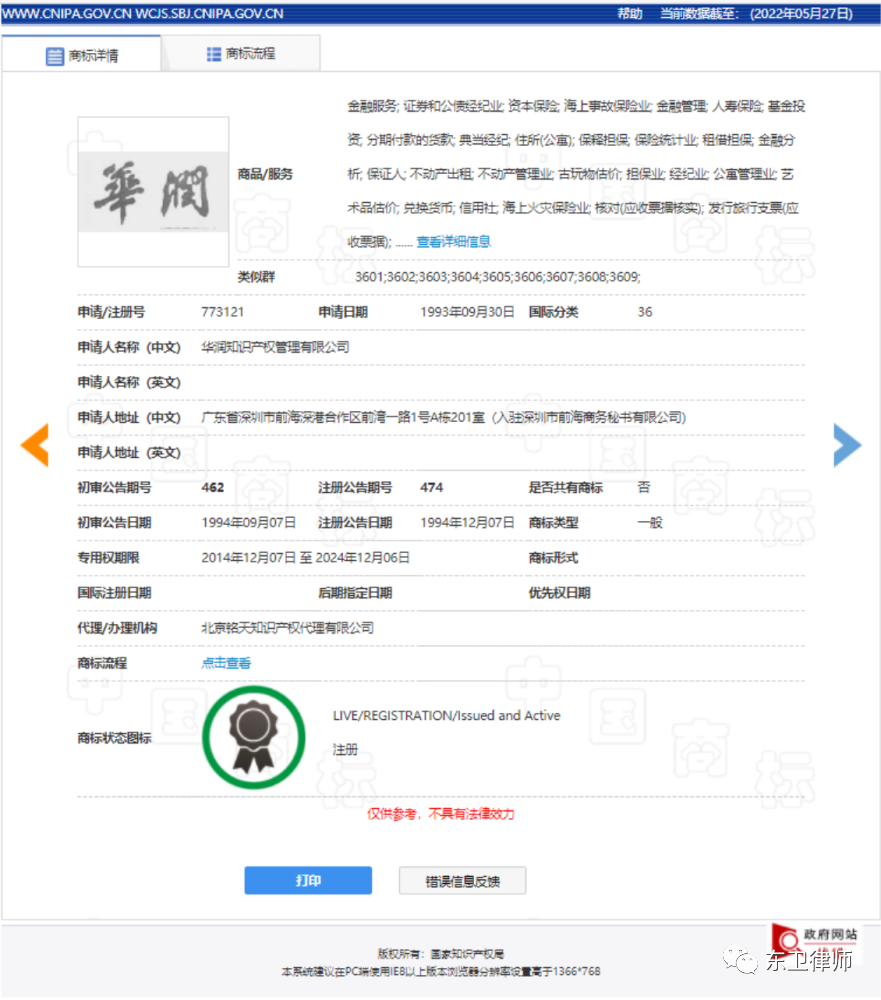Viewport: 881px width, 1000px height.
Task: Click the 错误信息反馈 button
Action: [463, 881]
